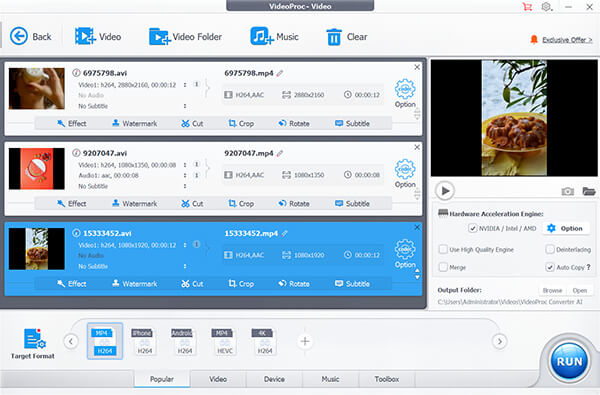
Task: Open codec Option for 9207047.avi
Action: [405, 173]
